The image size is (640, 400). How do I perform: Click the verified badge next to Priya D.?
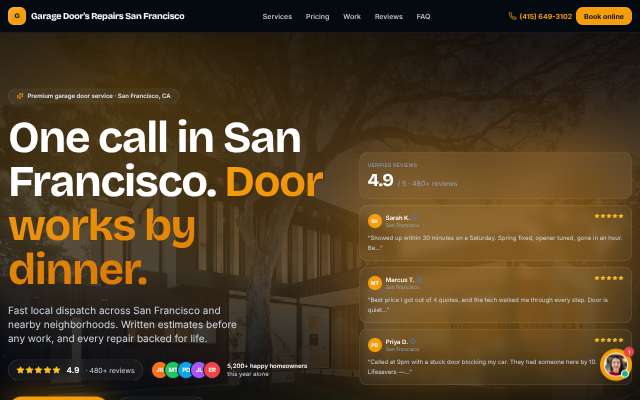coord(413,341)
